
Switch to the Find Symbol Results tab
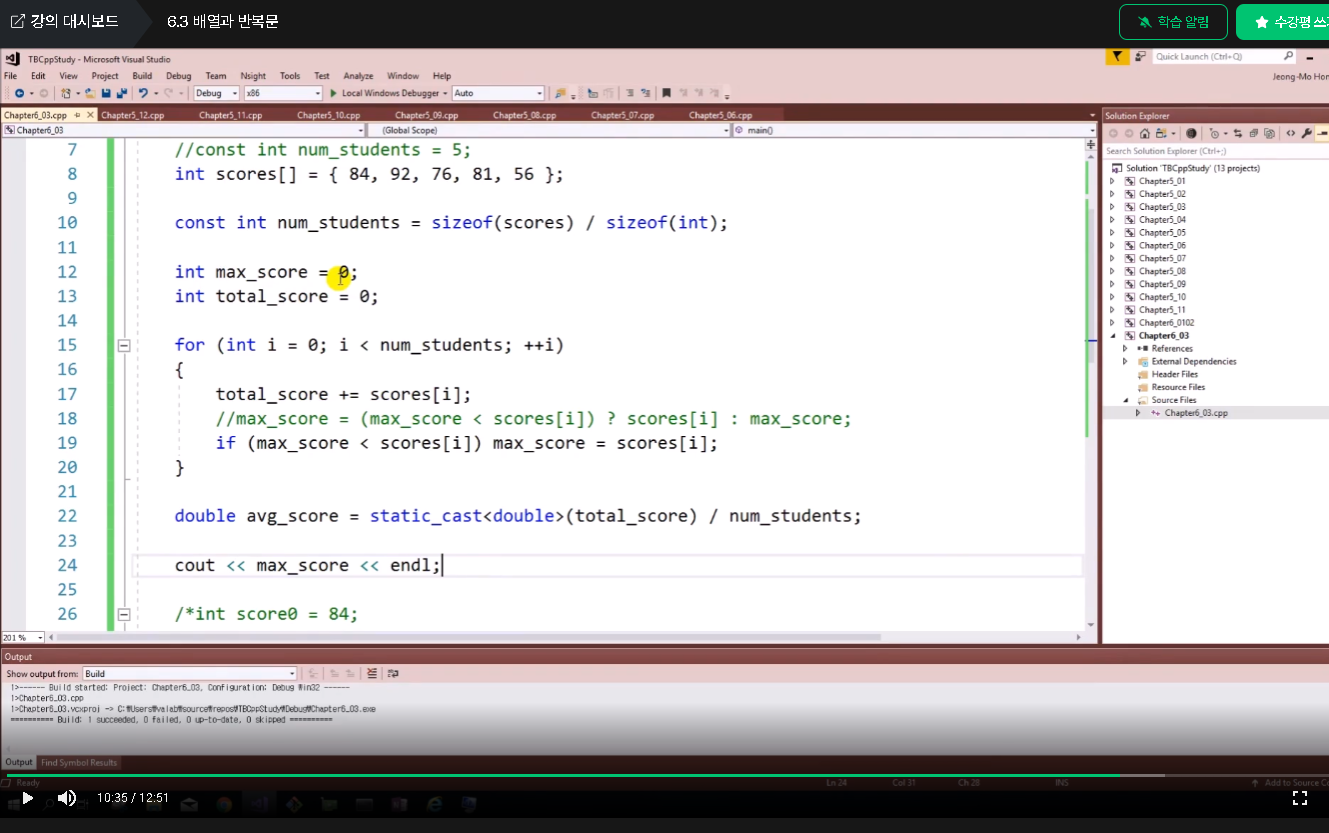point(79,763)
